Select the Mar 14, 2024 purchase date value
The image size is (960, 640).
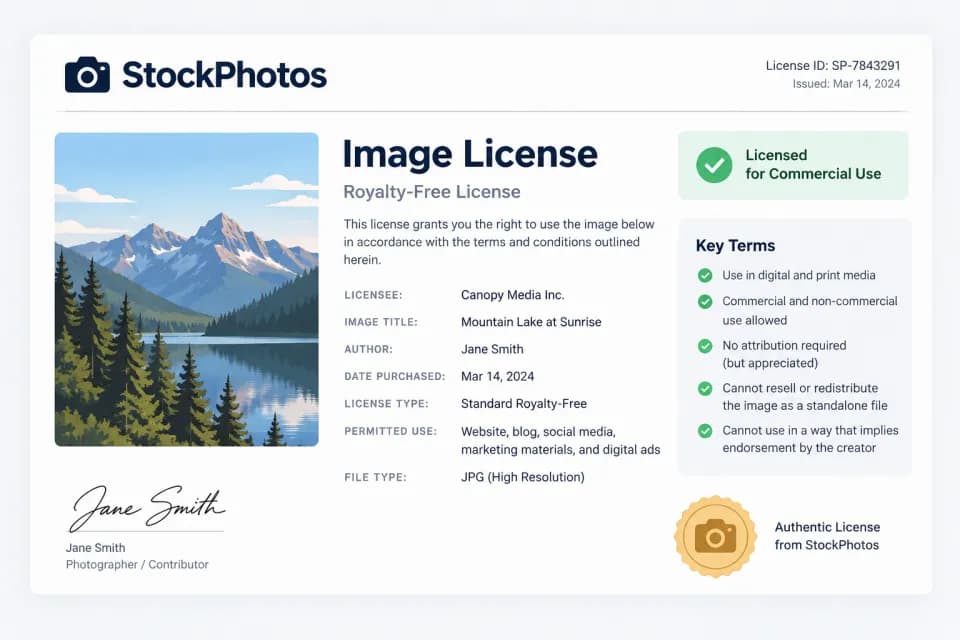tap(497, 377)
